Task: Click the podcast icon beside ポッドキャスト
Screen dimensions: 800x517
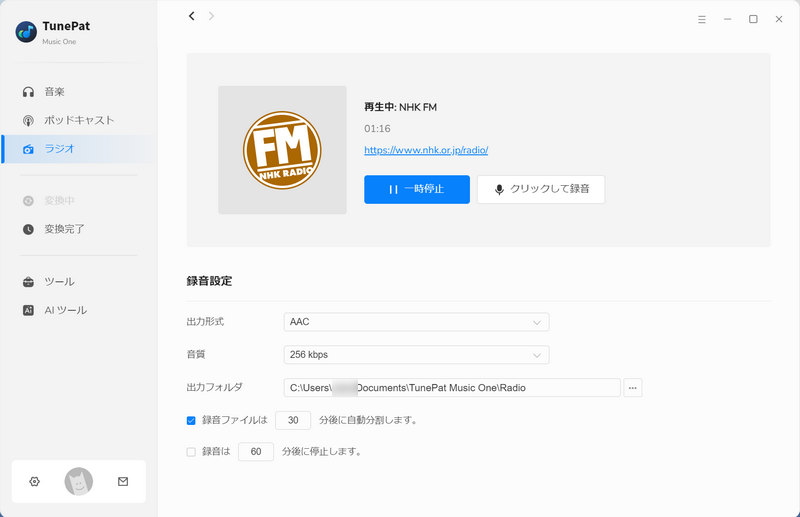Action: point(29,120)
